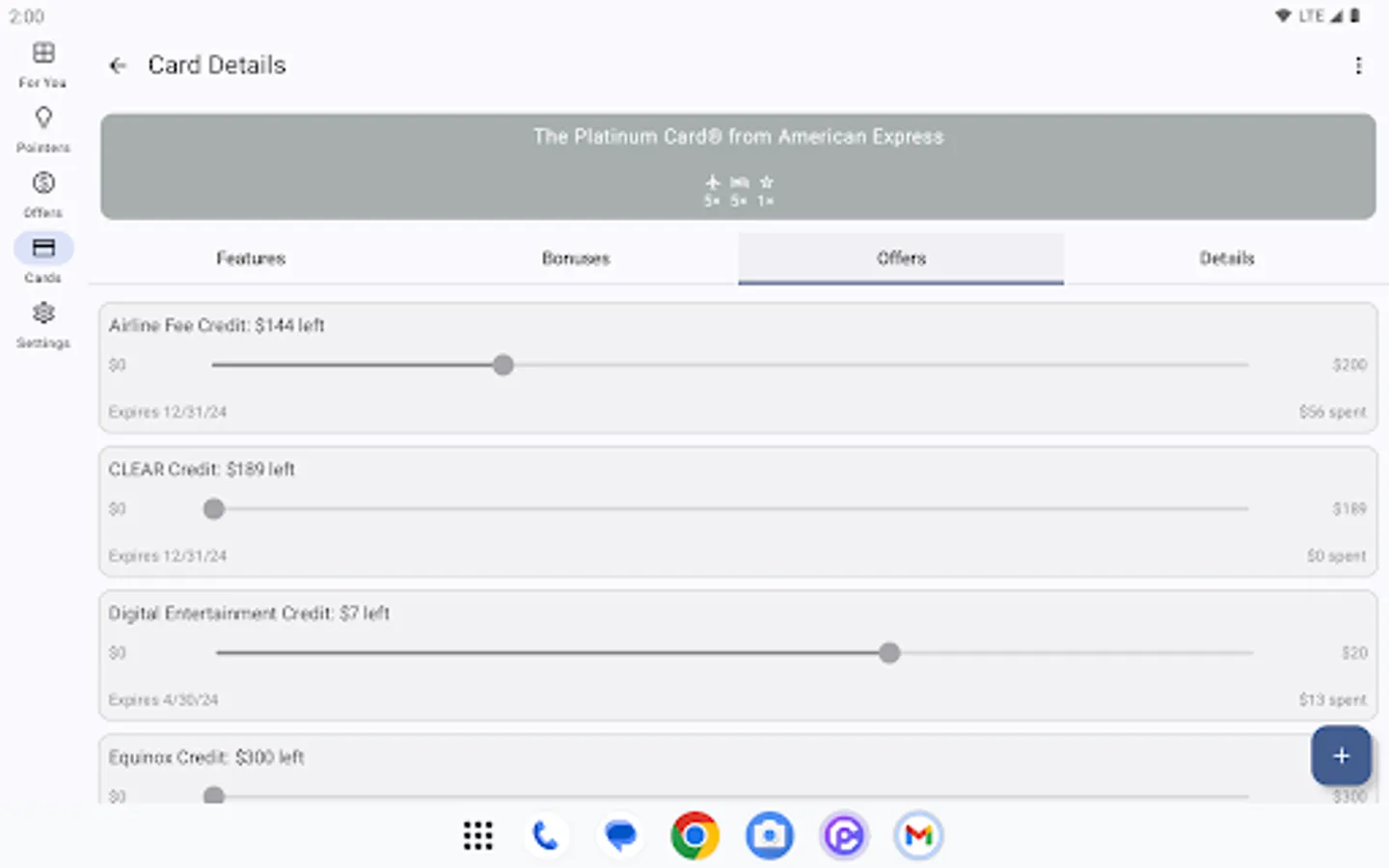Switch to the Bonuses tab
This screenshot has height=868, width=1389.
coord(576,258)
